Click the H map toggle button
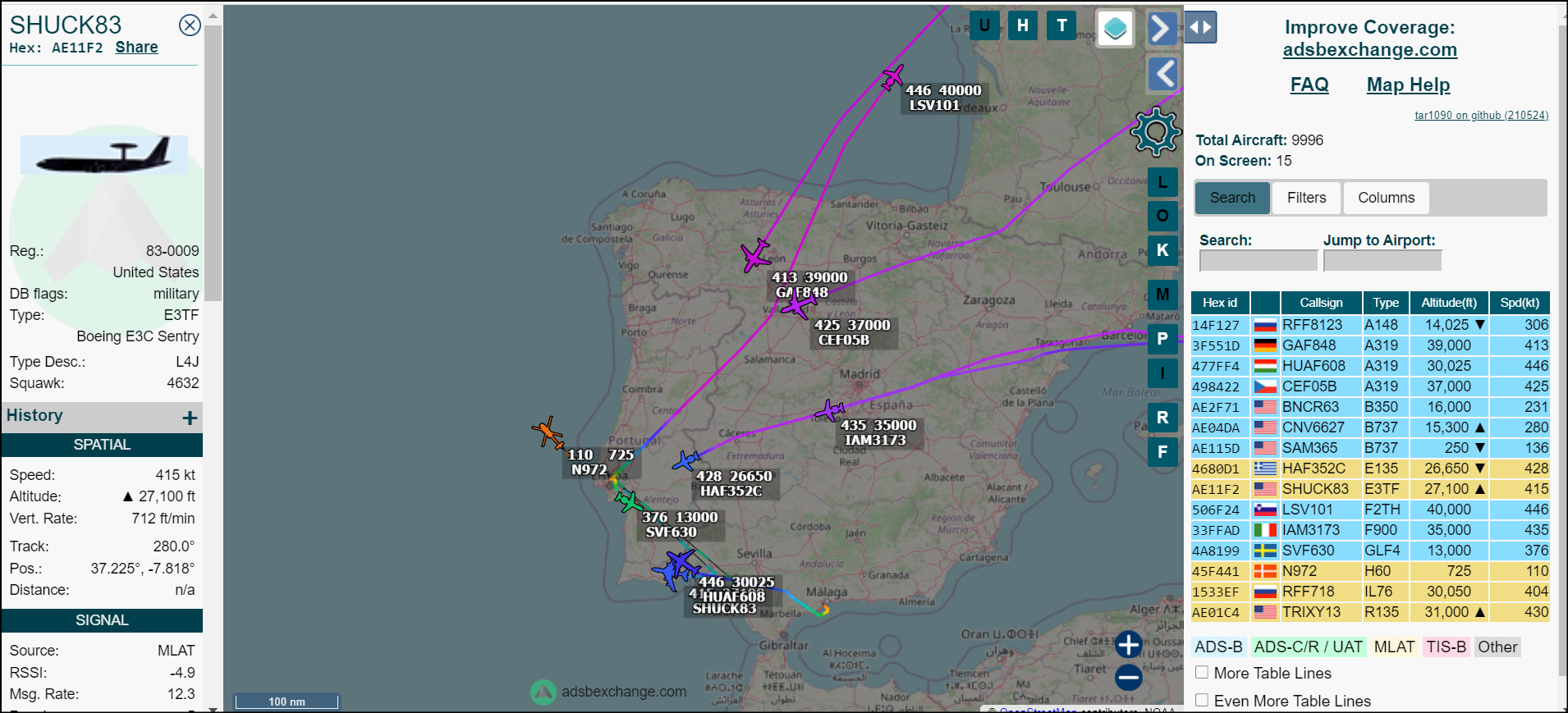 pyautogui.click(x=1022, y=25)
